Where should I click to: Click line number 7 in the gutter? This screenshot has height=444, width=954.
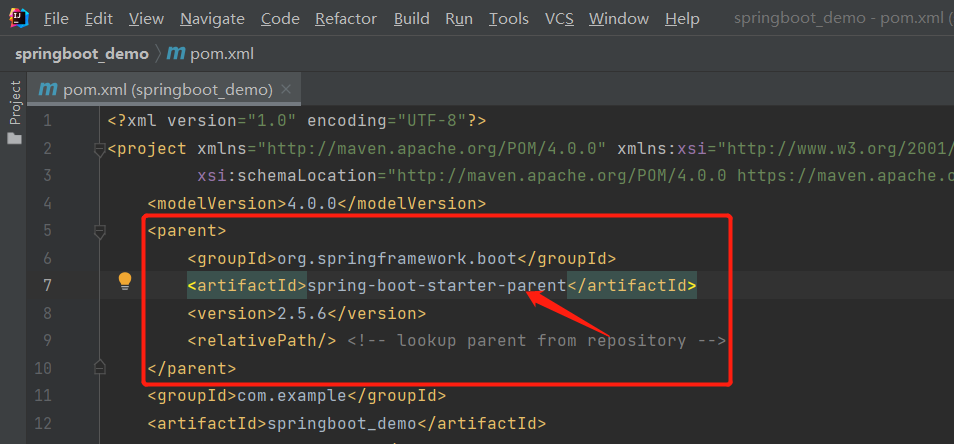pyautogui.click(x=47, y=286)
